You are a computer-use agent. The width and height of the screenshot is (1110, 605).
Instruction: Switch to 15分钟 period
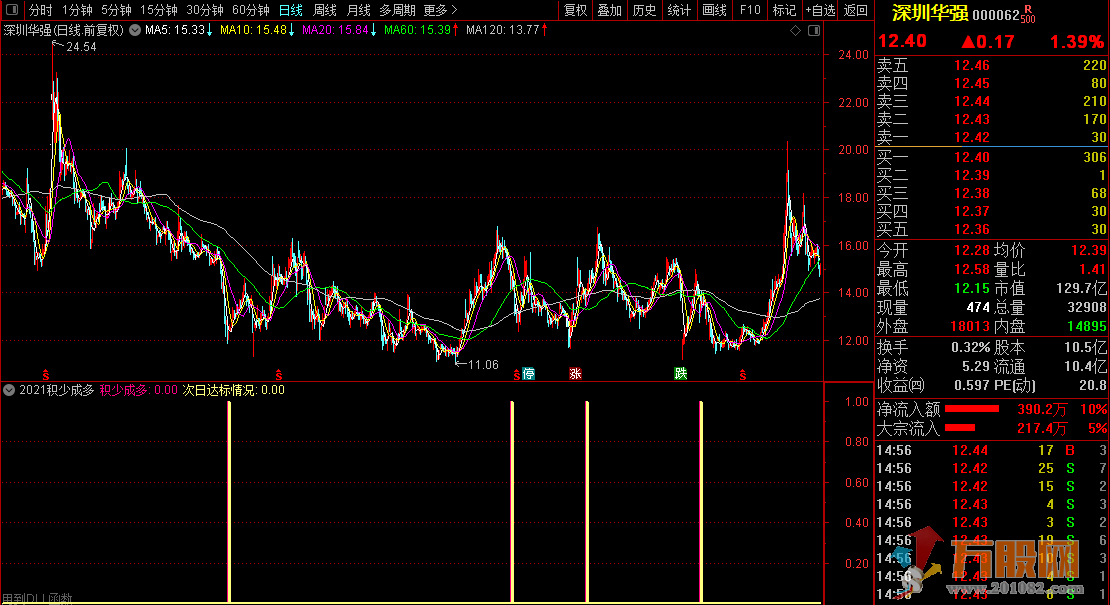click(x=159, y=10)
